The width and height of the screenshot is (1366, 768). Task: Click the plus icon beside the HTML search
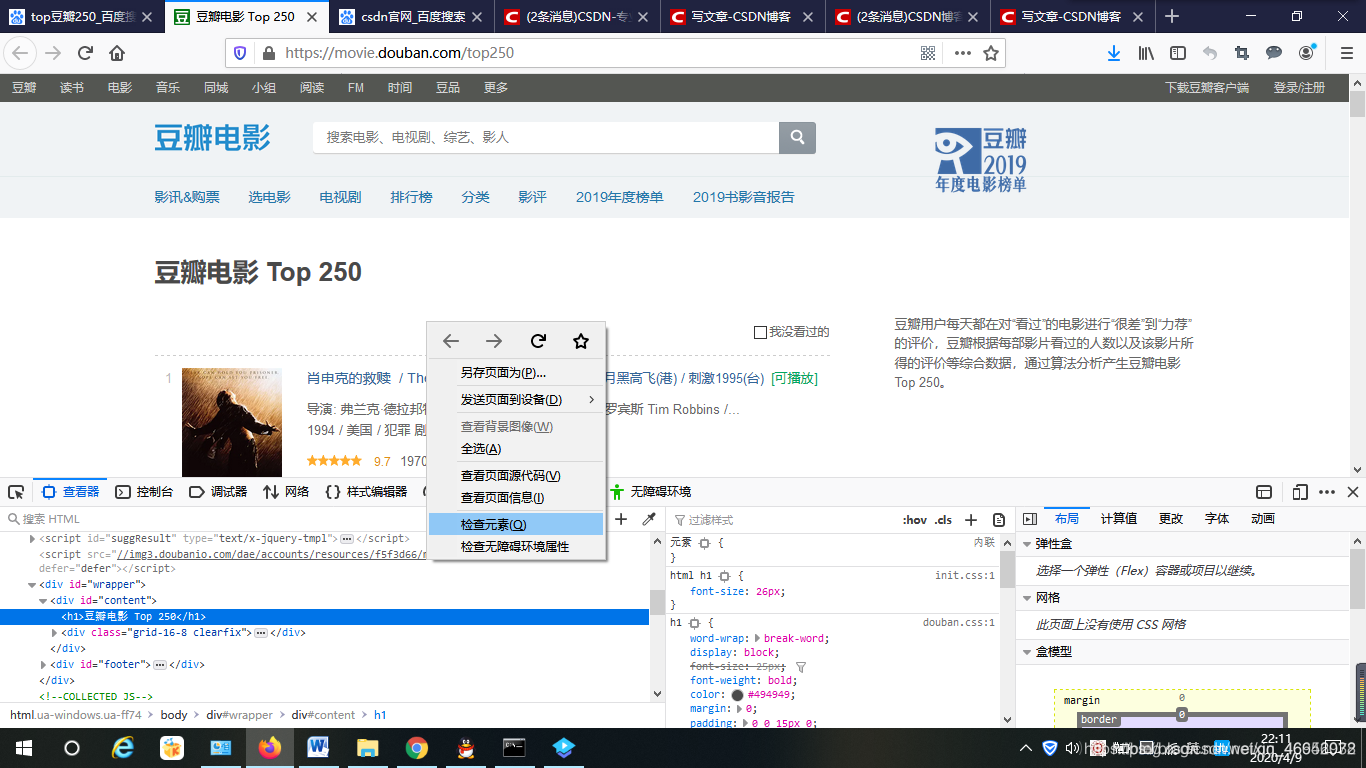(621, 519)
